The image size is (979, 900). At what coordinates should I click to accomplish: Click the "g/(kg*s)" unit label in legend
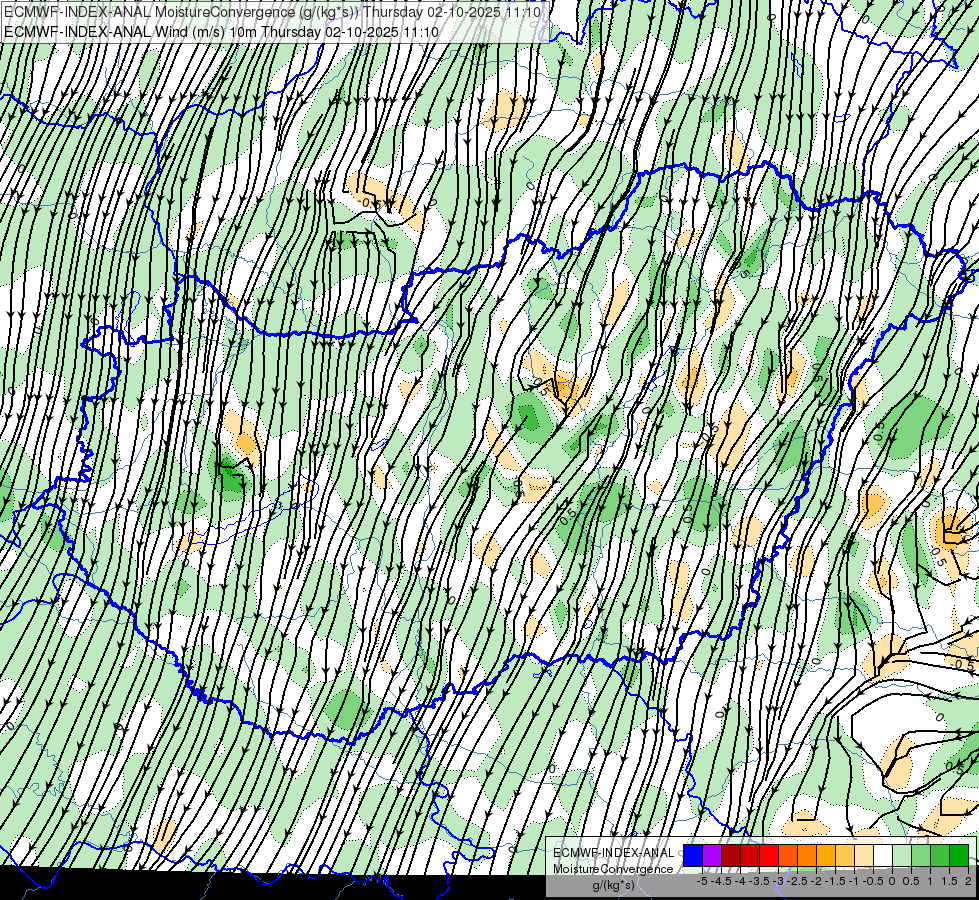(x=613, y=885)
